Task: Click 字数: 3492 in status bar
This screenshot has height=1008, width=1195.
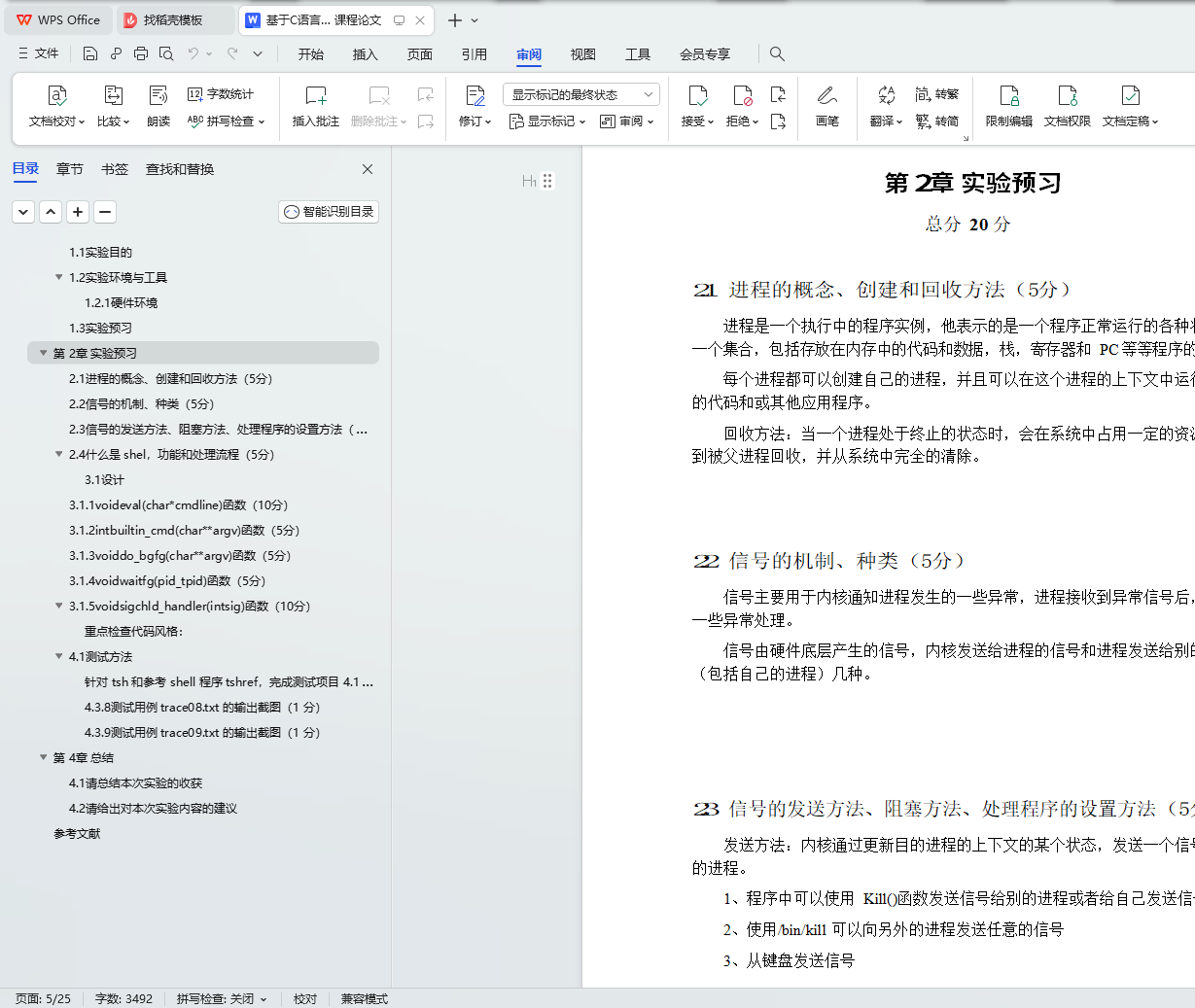Action: coord(123,998)
